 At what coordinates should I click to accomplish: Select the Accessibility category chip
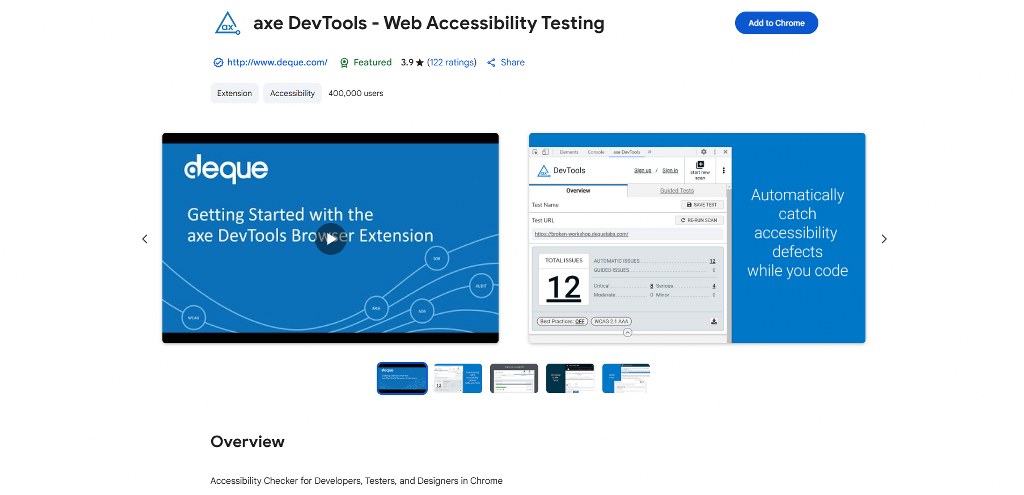tap(293, 93)
